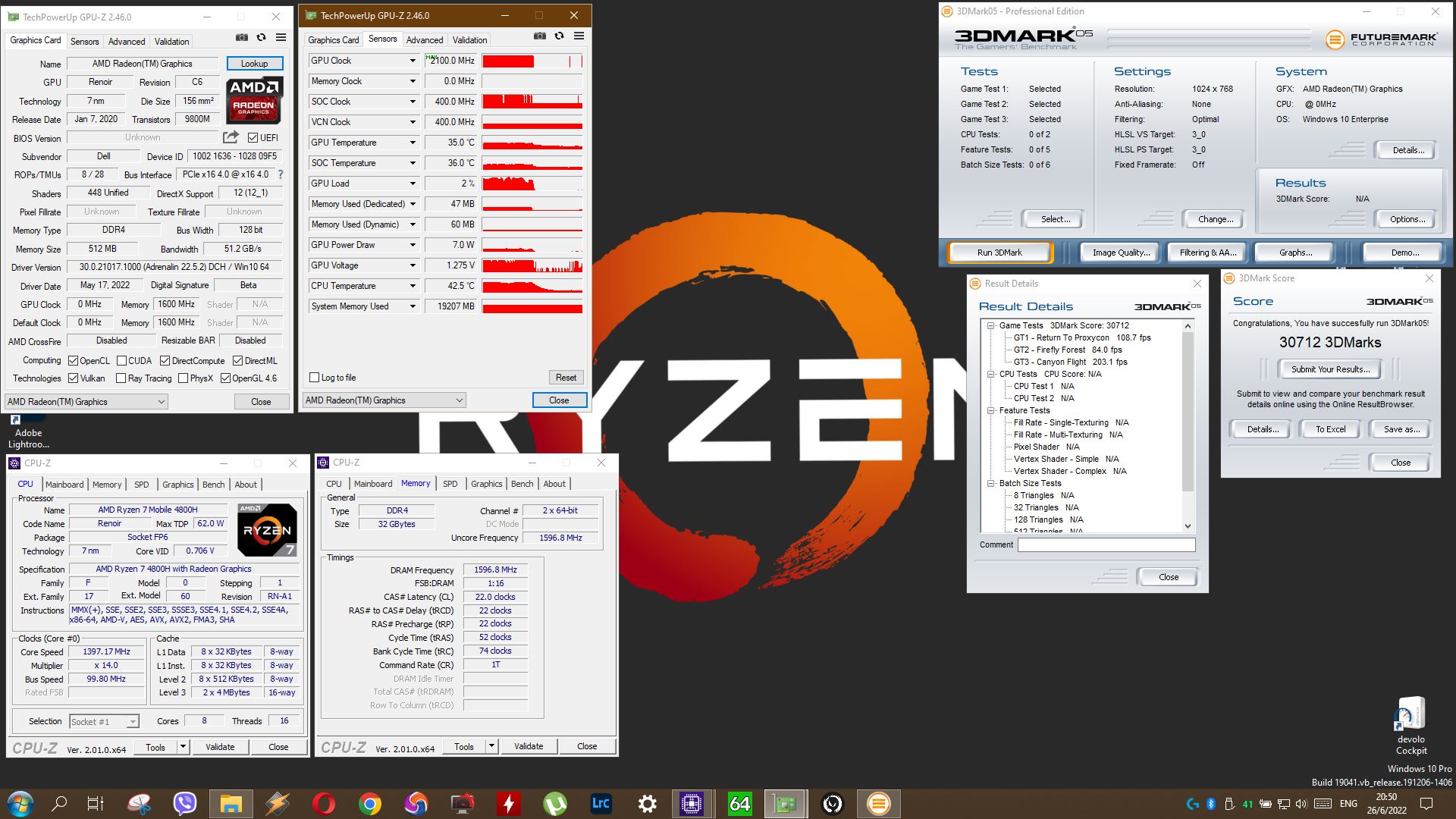Open Lightroom Classic from the taskbar
Viewport: 1456px width, 819px height.
[x=601, y=803]
